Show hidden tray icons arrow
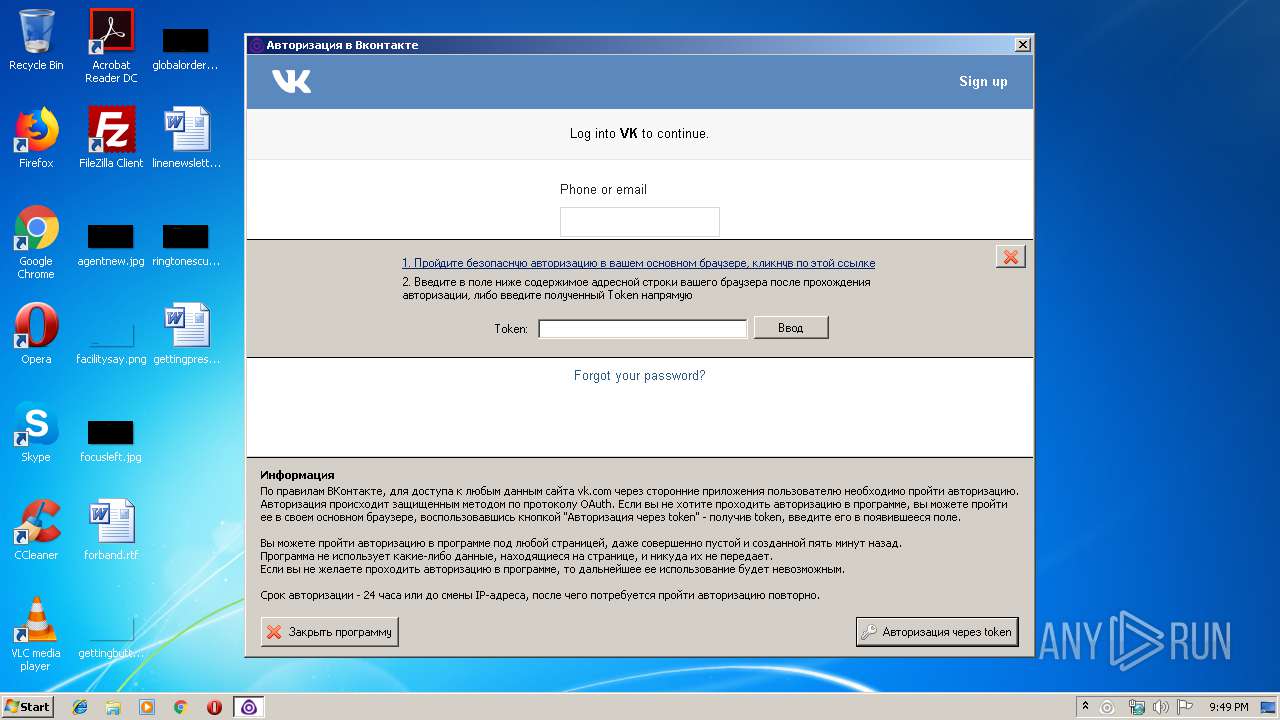The width and height of the screenshot is (1280, 720). click(1085, 707)
